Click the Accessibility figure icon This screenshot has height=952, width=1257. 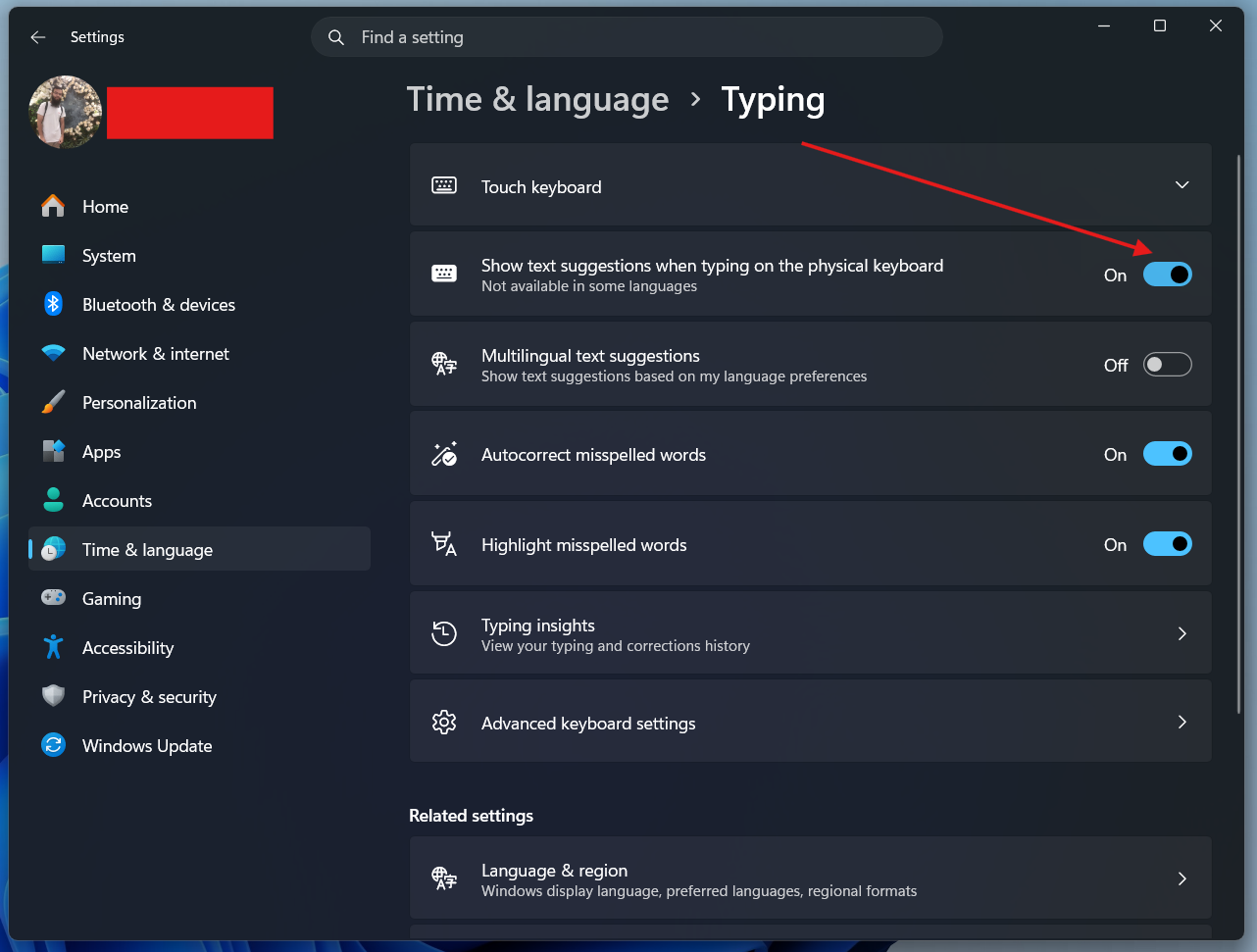(53, 647)
